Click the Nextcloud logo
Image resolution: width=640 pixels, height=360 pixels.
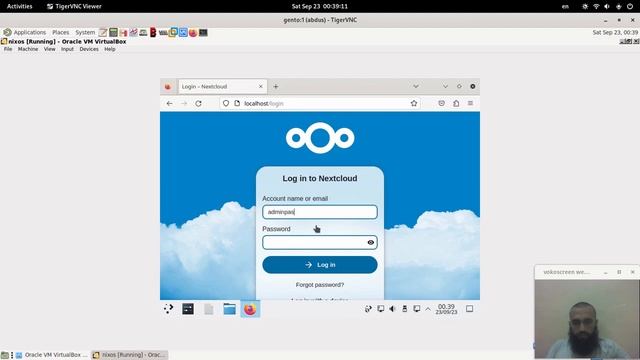[320, 138]
